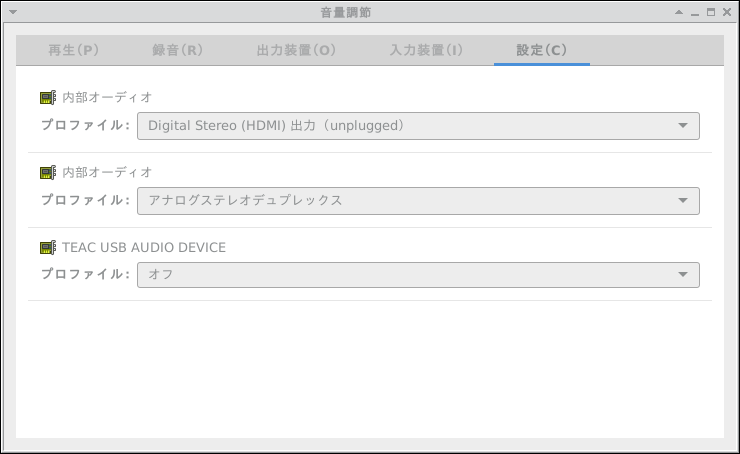Go to the 出力装置(O) tab
The width and height of the screenshot is (740, 454).
click(x=296, y=50)
